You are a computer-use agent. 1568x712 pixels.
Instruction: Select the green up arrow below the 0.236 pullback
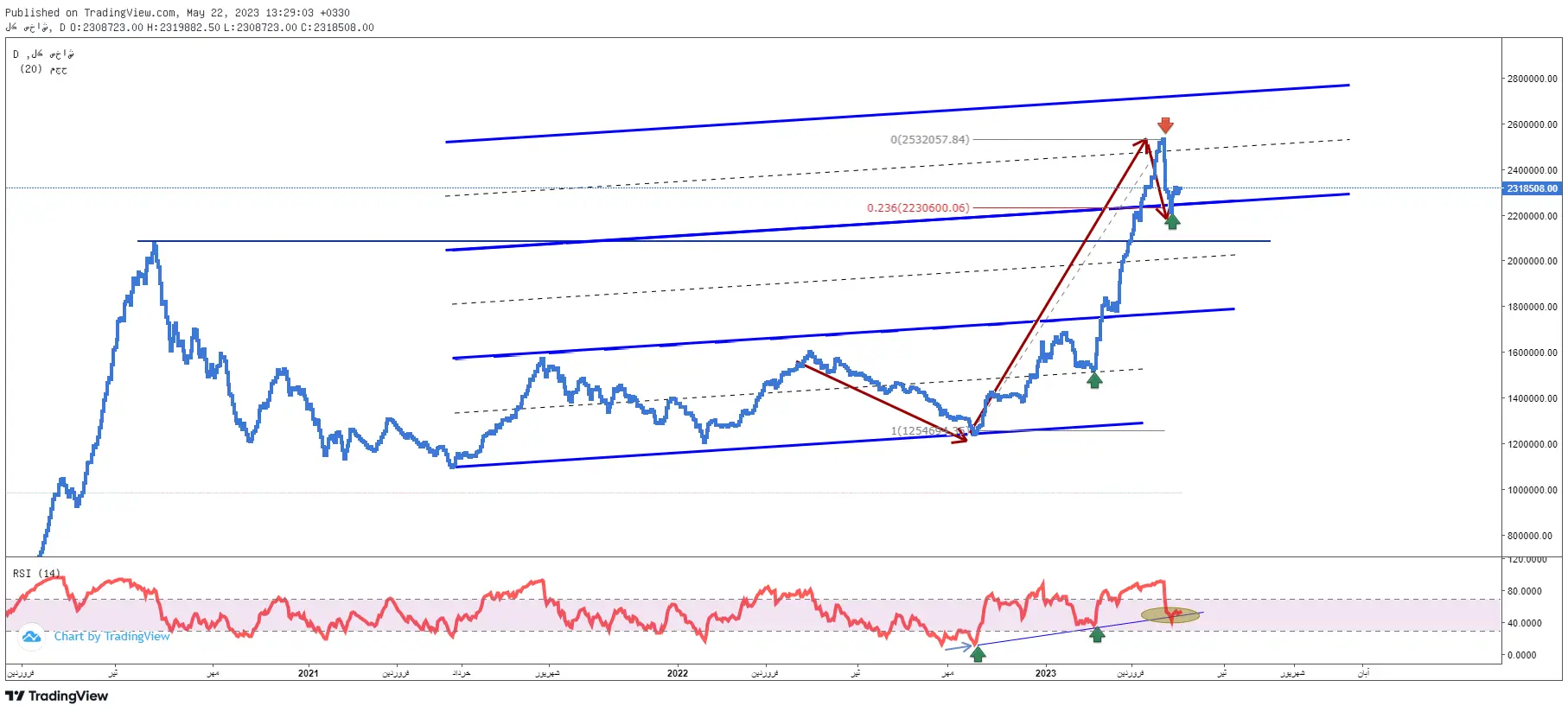1172,221
